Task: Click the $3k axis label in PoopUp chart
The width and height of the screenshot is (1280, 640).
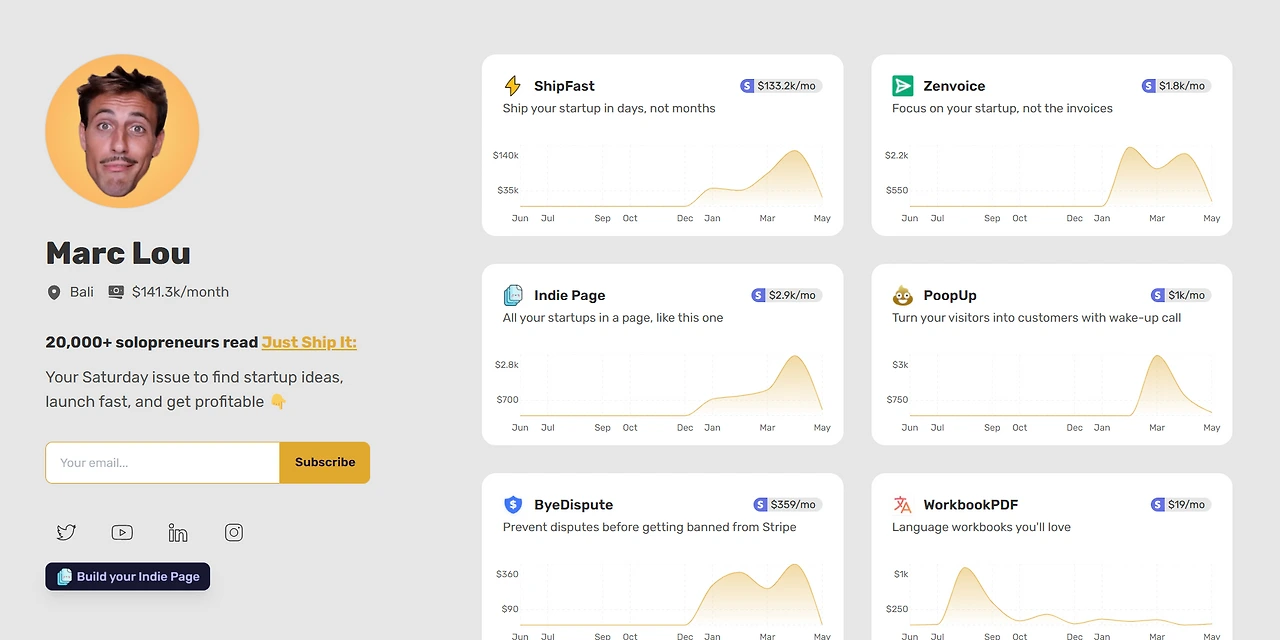Action: point(900,365)
